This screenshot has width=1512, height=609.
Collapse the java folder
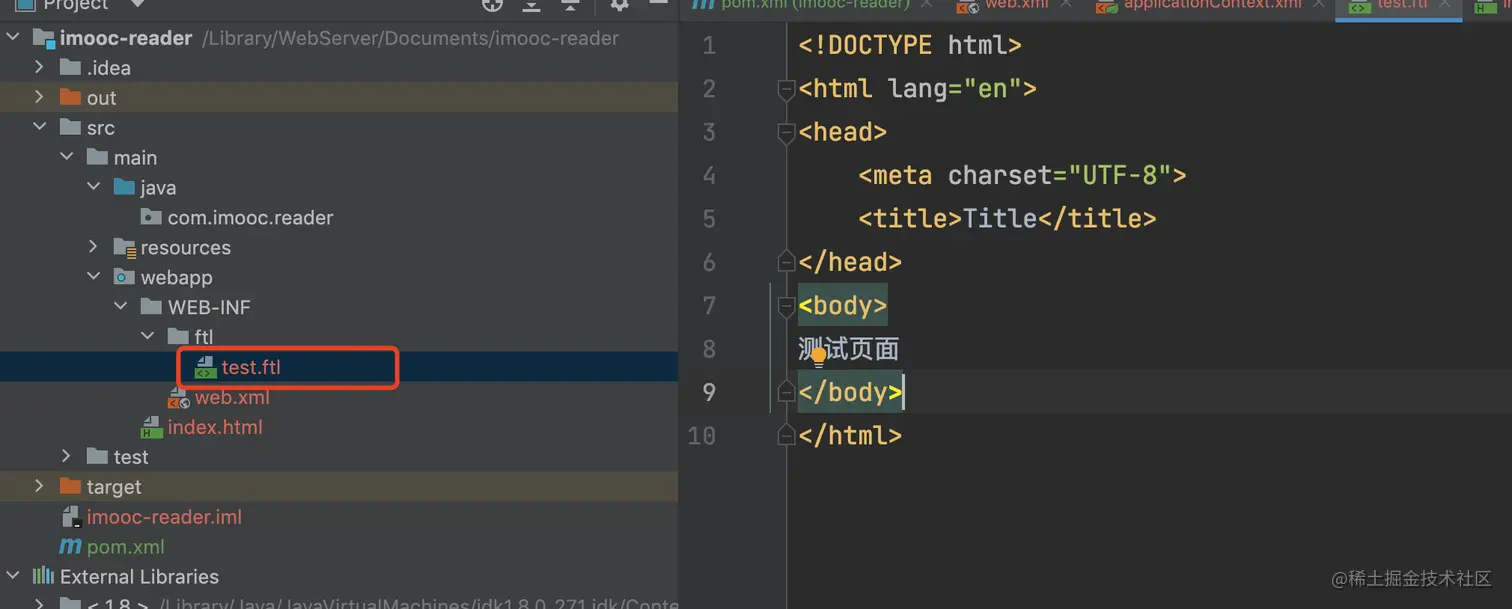coord(94,187)
